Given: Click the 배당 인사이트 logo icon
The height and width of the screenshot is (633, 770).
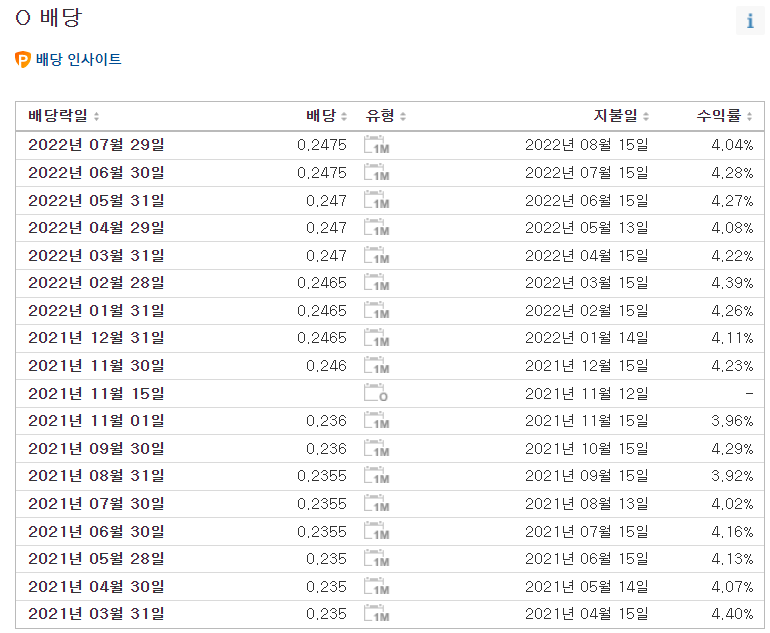Looking at the screenshot, I should [x=23, y=59].
